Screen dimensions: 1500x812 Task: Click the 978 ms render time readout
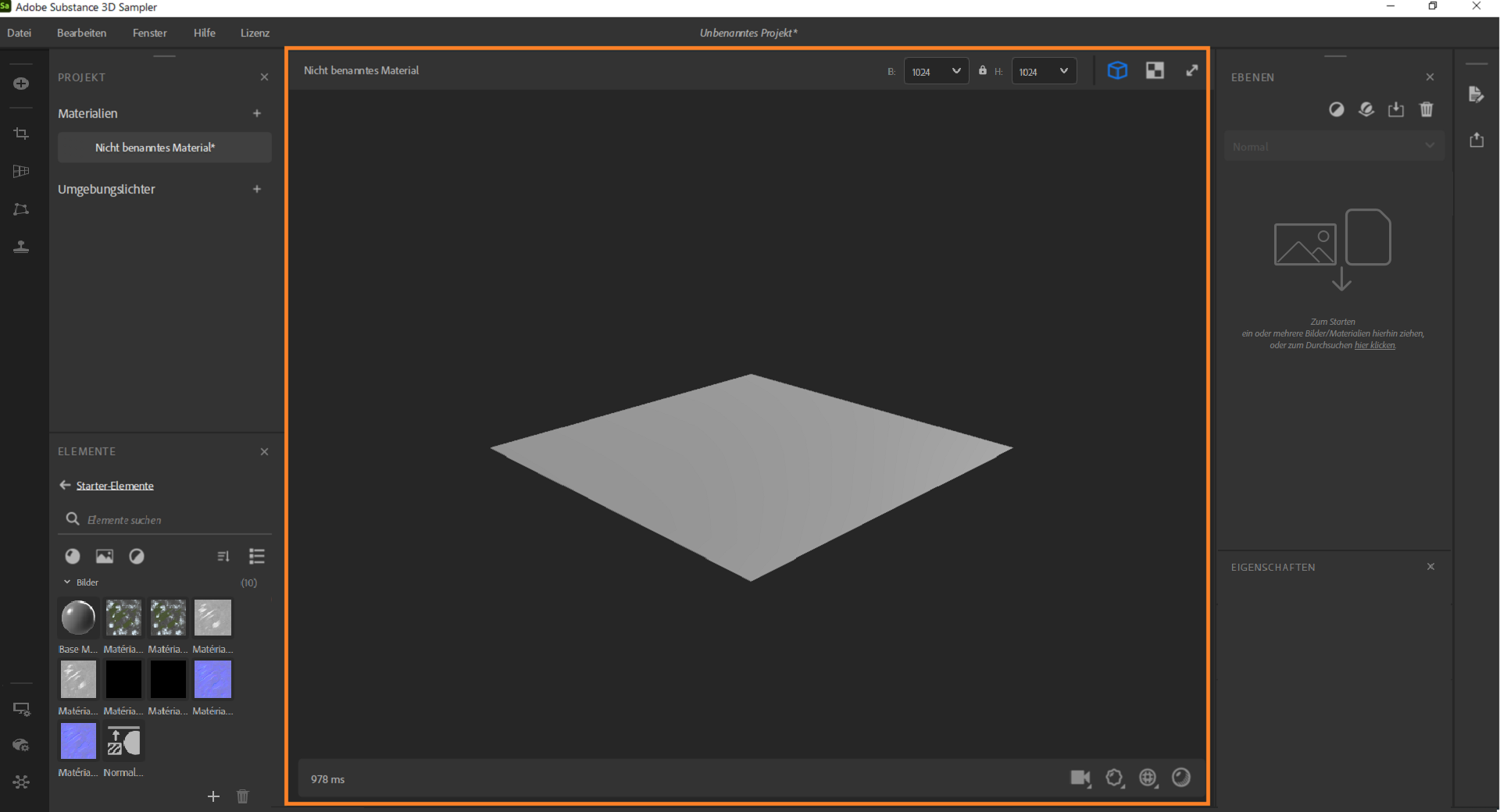pos(327,779)
